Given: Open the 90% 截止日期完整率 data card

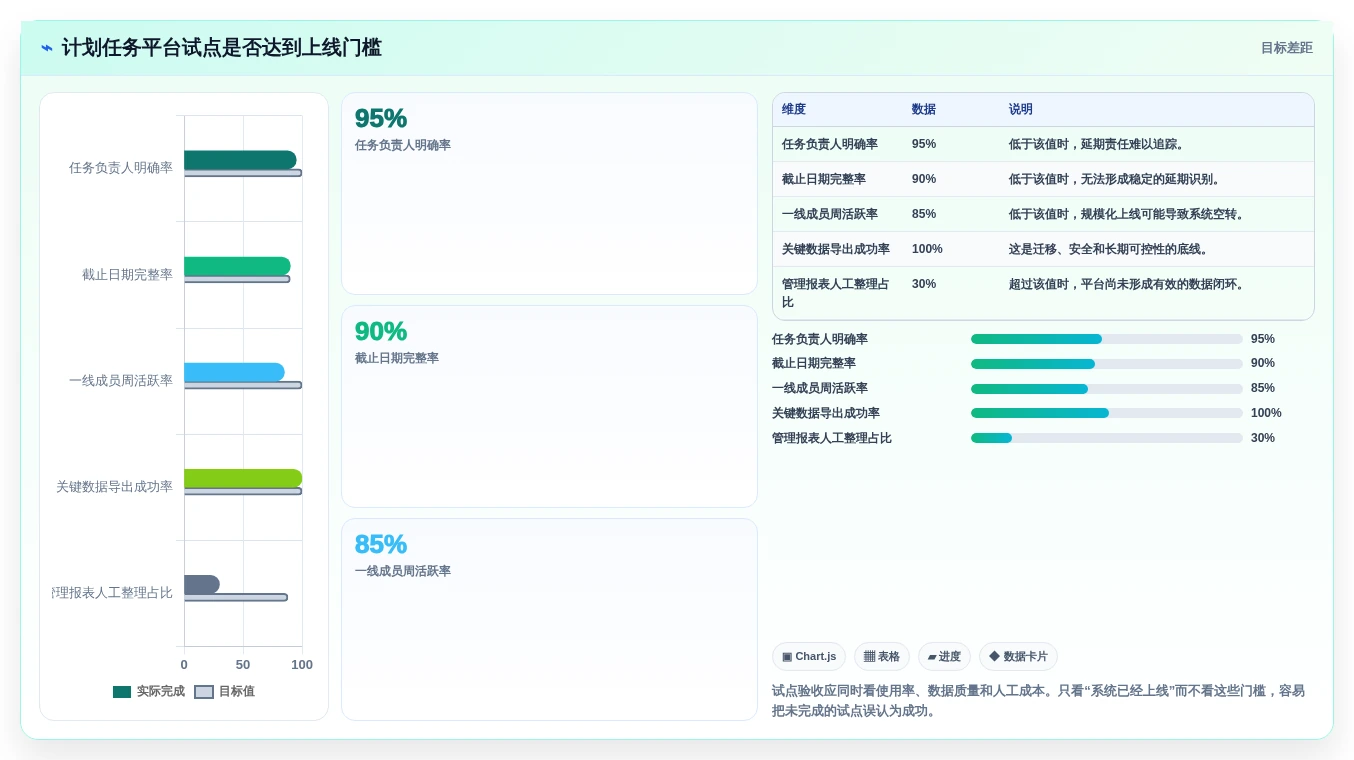Looking at the screenshot, I should (x=549, y=407).
